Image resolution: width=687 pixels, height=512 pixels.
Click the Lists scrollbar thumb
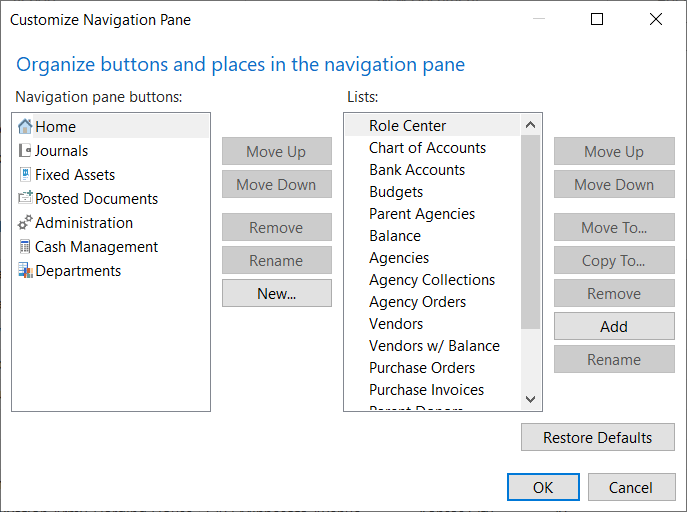(x=530, y=230)
